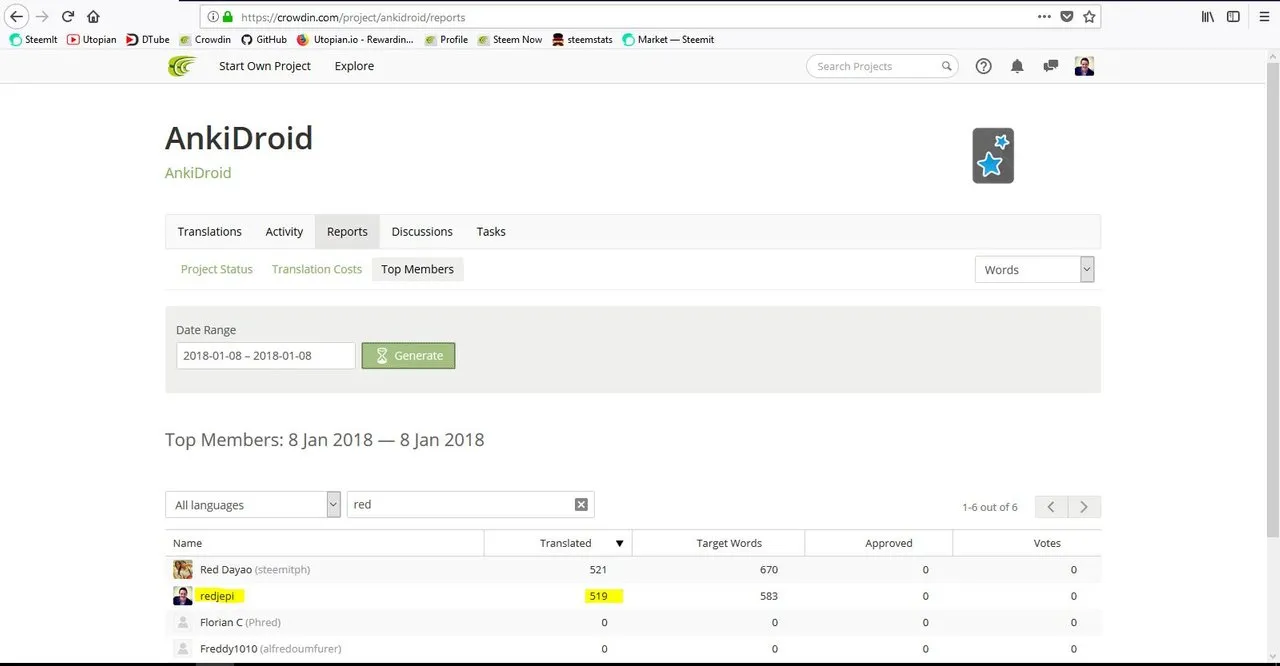1280x666 pixels.
Task: Click the browser back arrow
Action: [16, 17]
